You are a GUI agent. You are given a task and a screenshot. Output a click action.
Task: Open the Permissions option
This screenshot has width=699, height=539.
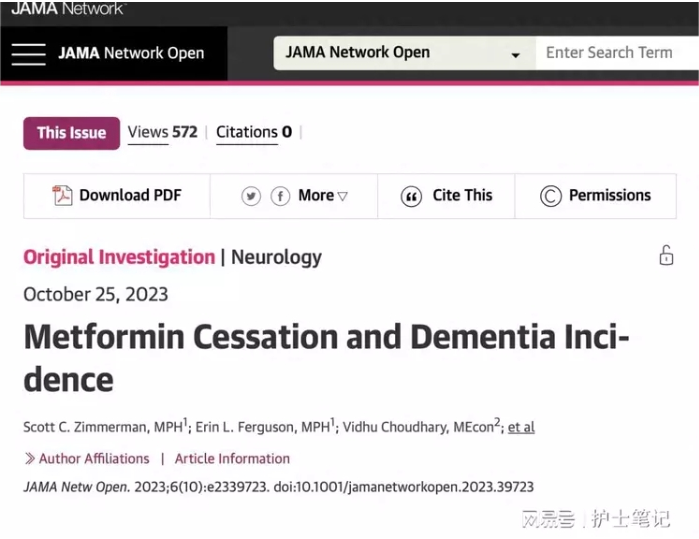click(x=610, y=195)
